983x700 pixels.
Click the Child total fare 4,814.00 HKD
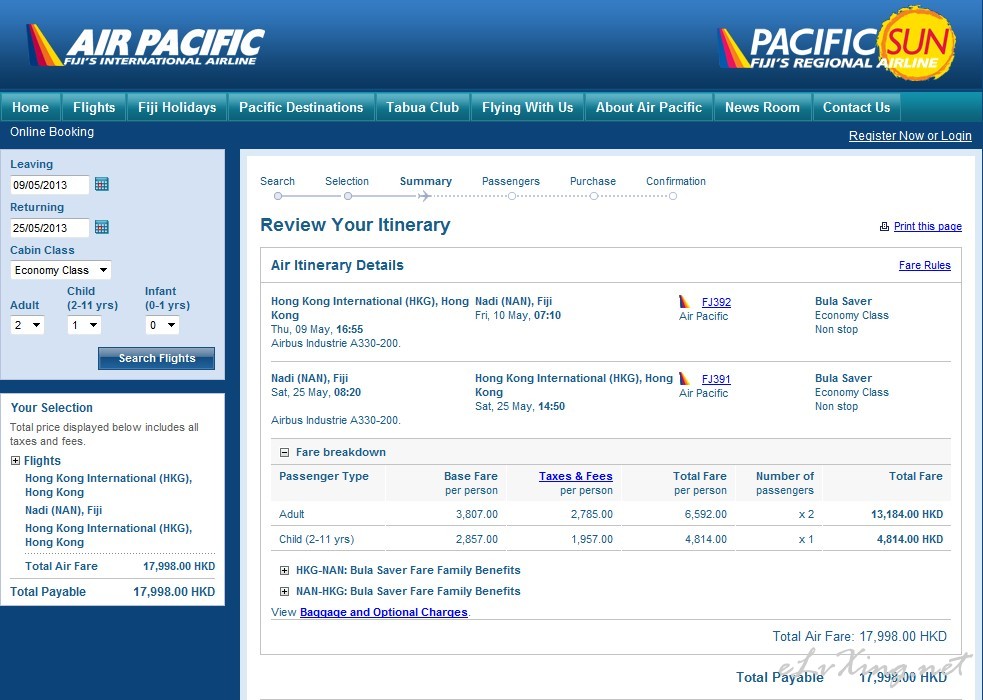[x=910, y=540]
